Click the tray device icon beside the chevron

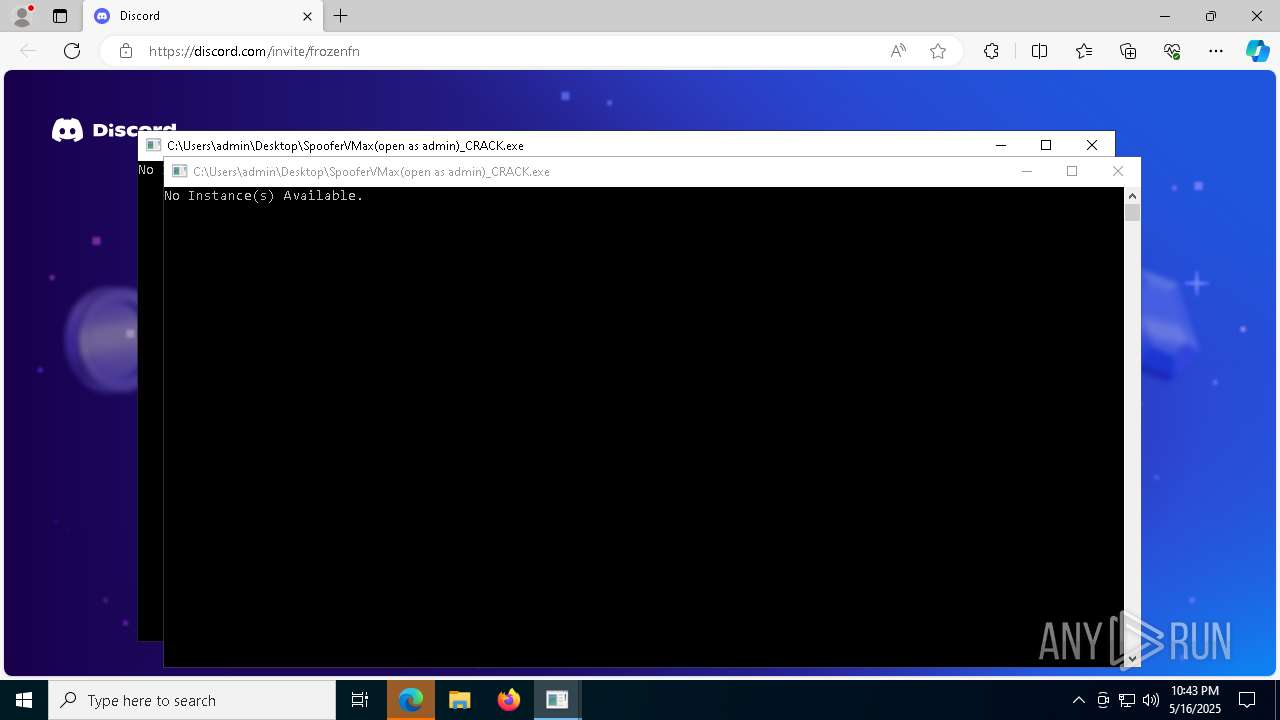pyautogui.click(x=1103, y=700)
